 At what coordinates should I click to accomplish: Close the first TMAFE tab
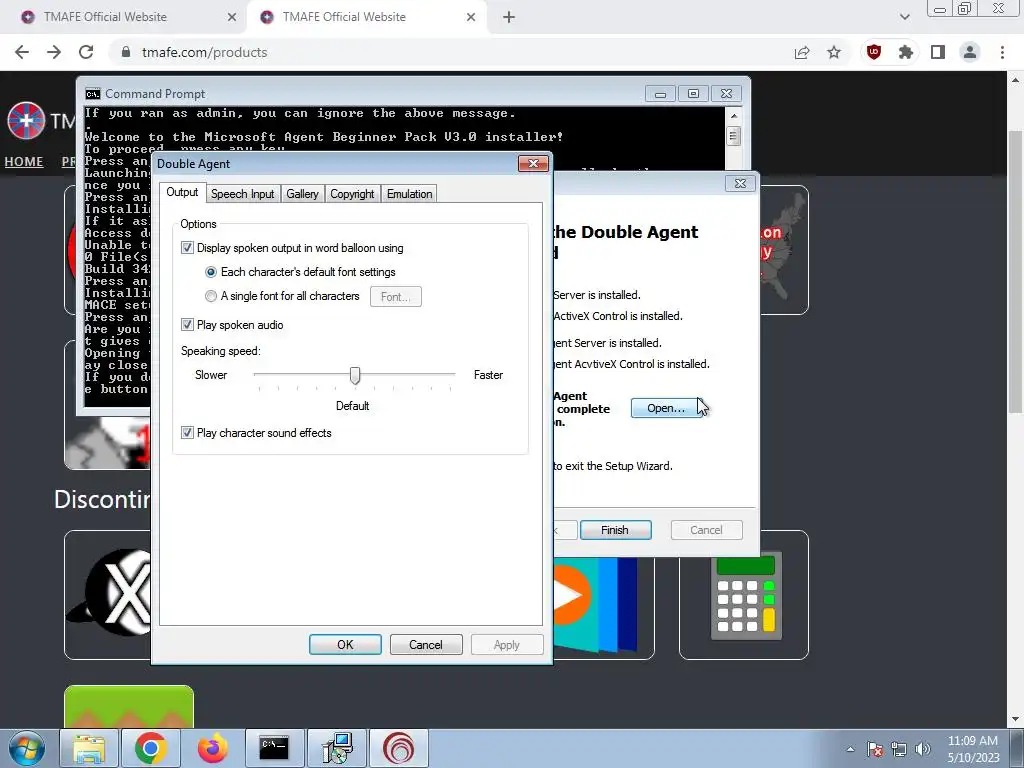(x=232, y=17)
